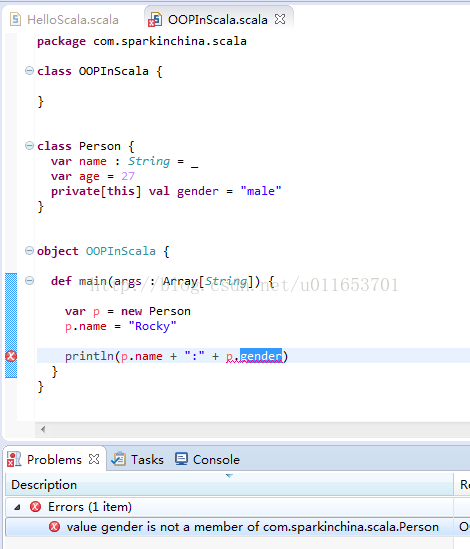470x549 pixels.
Task: Click the text package com.sparkinchina.scala
Action: 142,41
